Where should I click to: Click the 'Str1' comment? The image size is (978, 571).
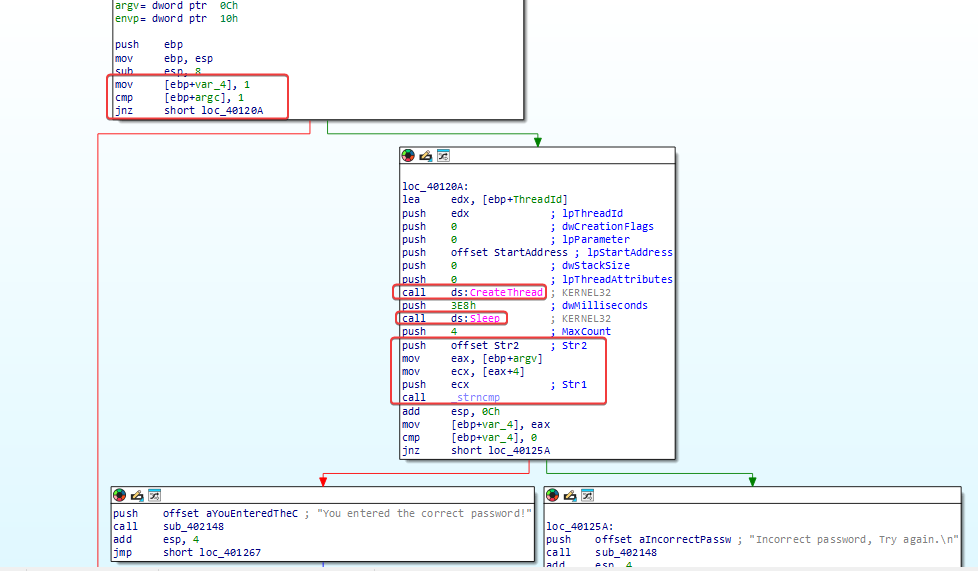click(574, 384)
